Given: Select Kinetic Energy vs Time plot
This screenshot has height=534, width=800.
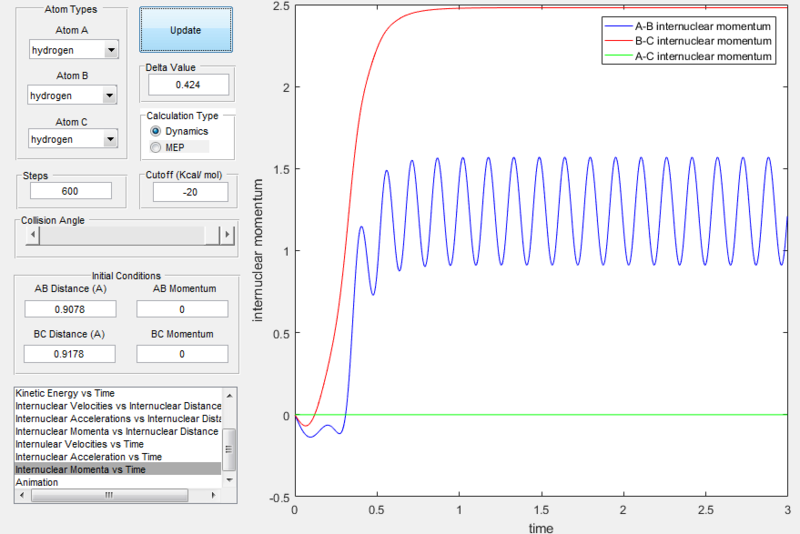Looking at the screenshot, I should [118, 393].
